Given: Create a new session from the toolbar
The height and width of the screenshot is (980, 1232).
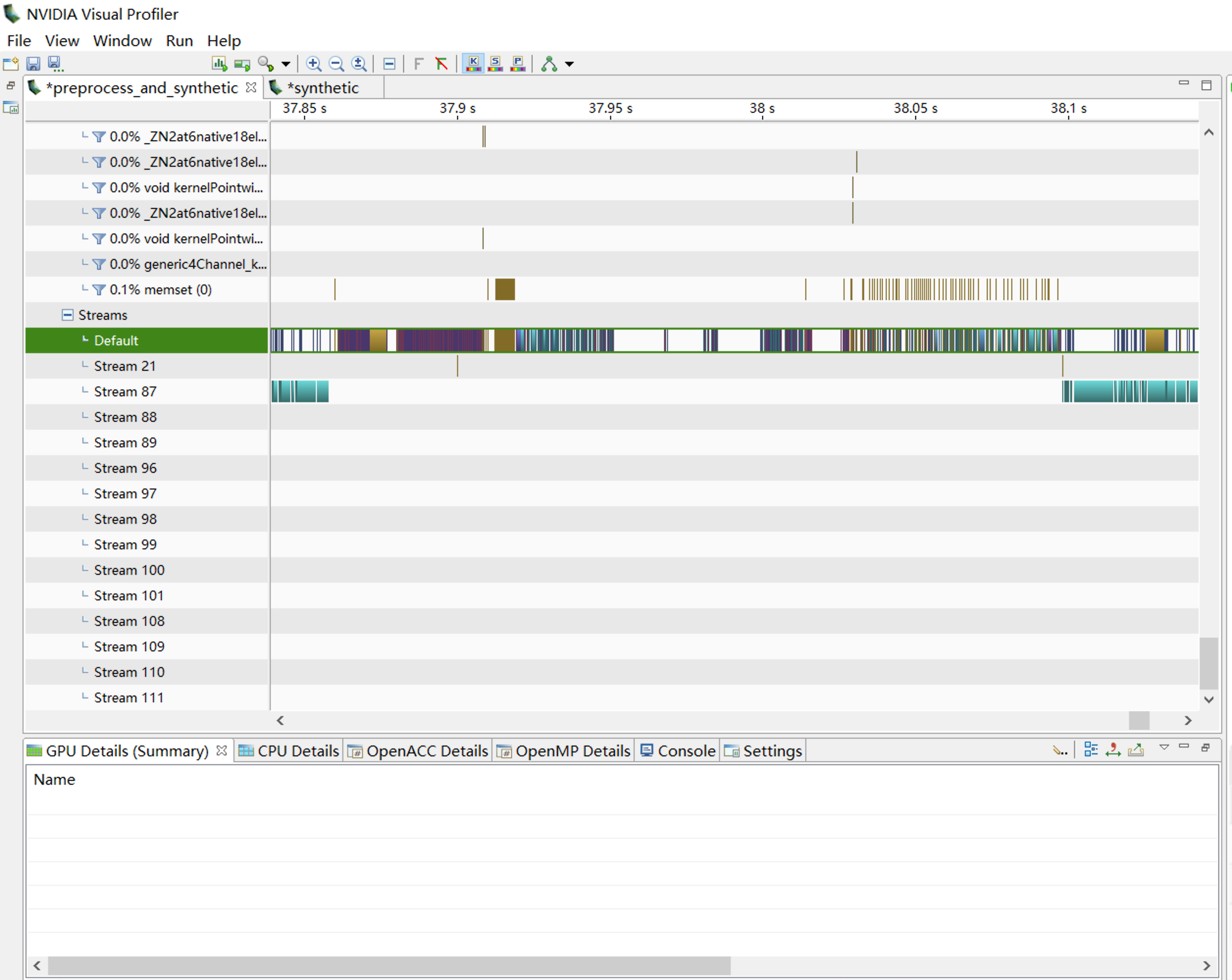Looking at the screenshot, I should (10, 63).
